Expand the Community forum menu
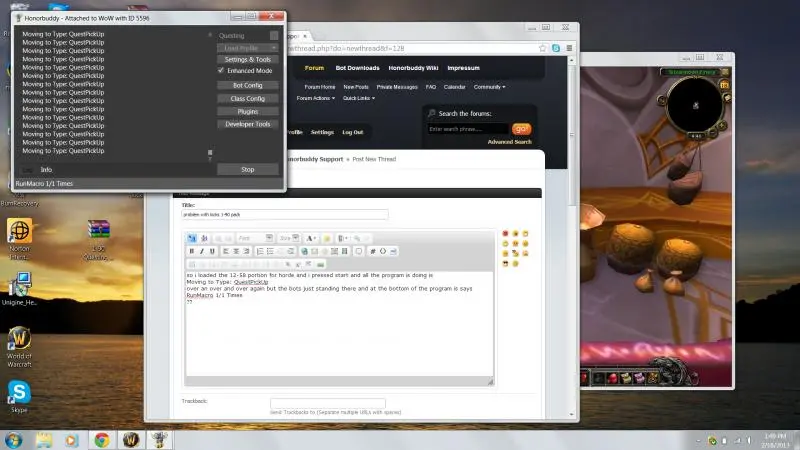 [489, 87]
